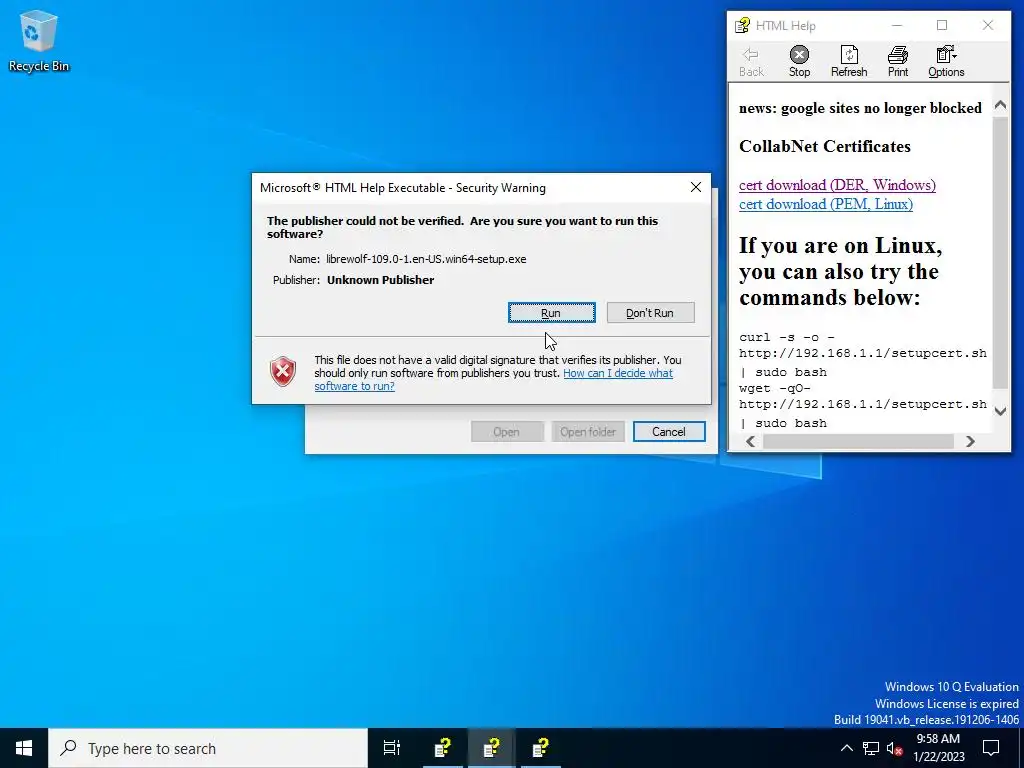
Task: Open cert download (DER, Windows) link
Action: coord(837,185)
